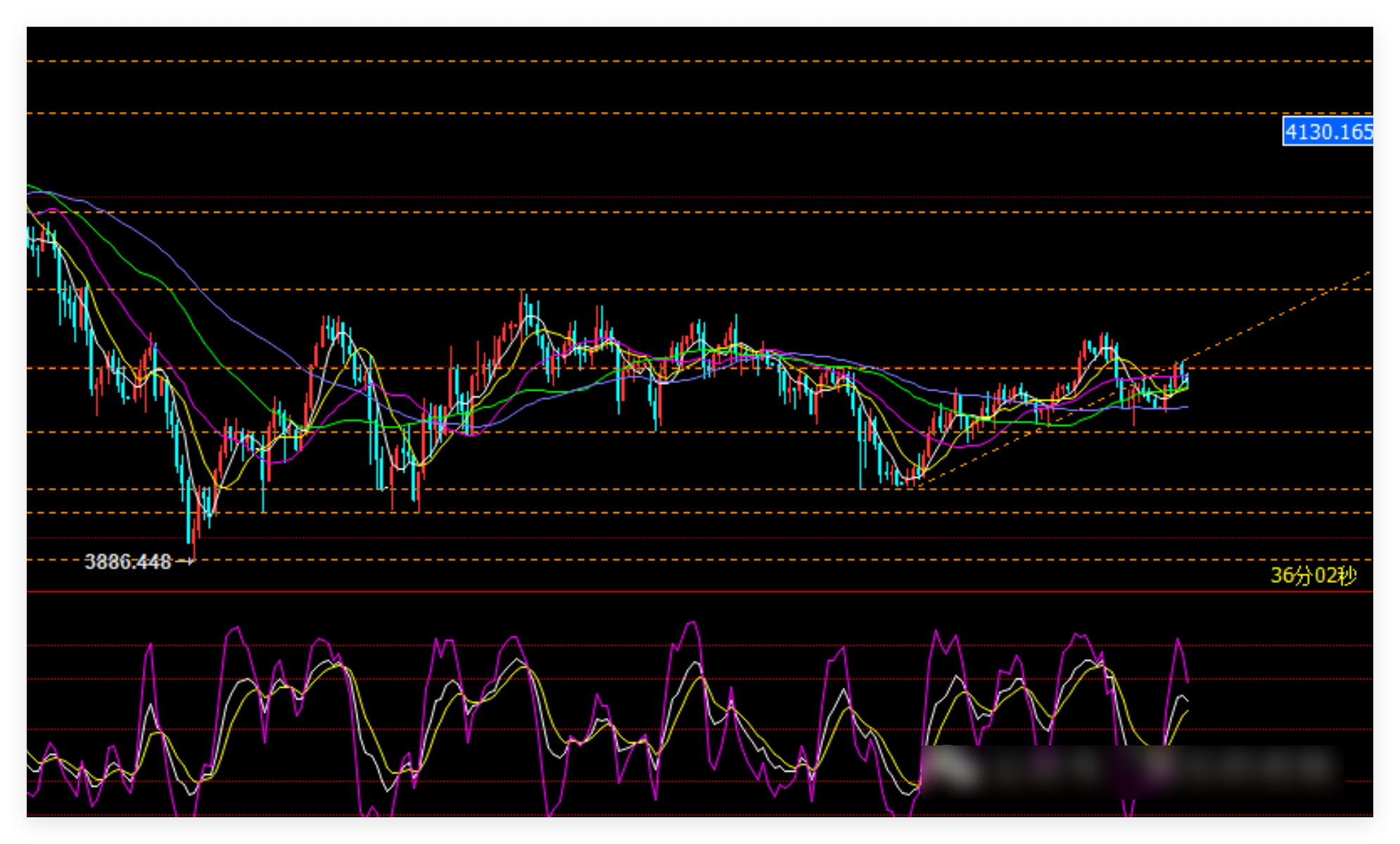This screenshot has height=844, width=1400.
Task: Click the last magenta oscillator peak on right
Action: [1178, 639]
